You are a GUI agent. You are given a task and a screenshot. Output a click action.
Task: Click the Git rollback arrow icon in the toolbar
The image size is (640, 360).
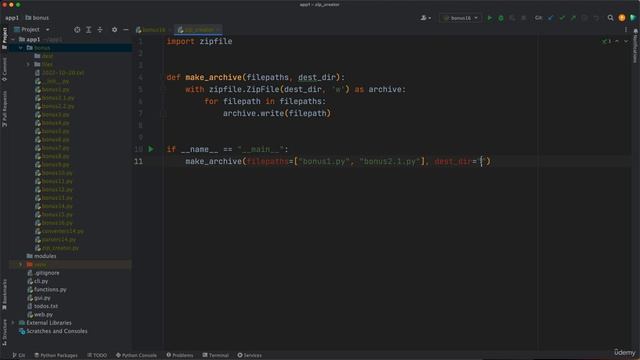[596, 18]
